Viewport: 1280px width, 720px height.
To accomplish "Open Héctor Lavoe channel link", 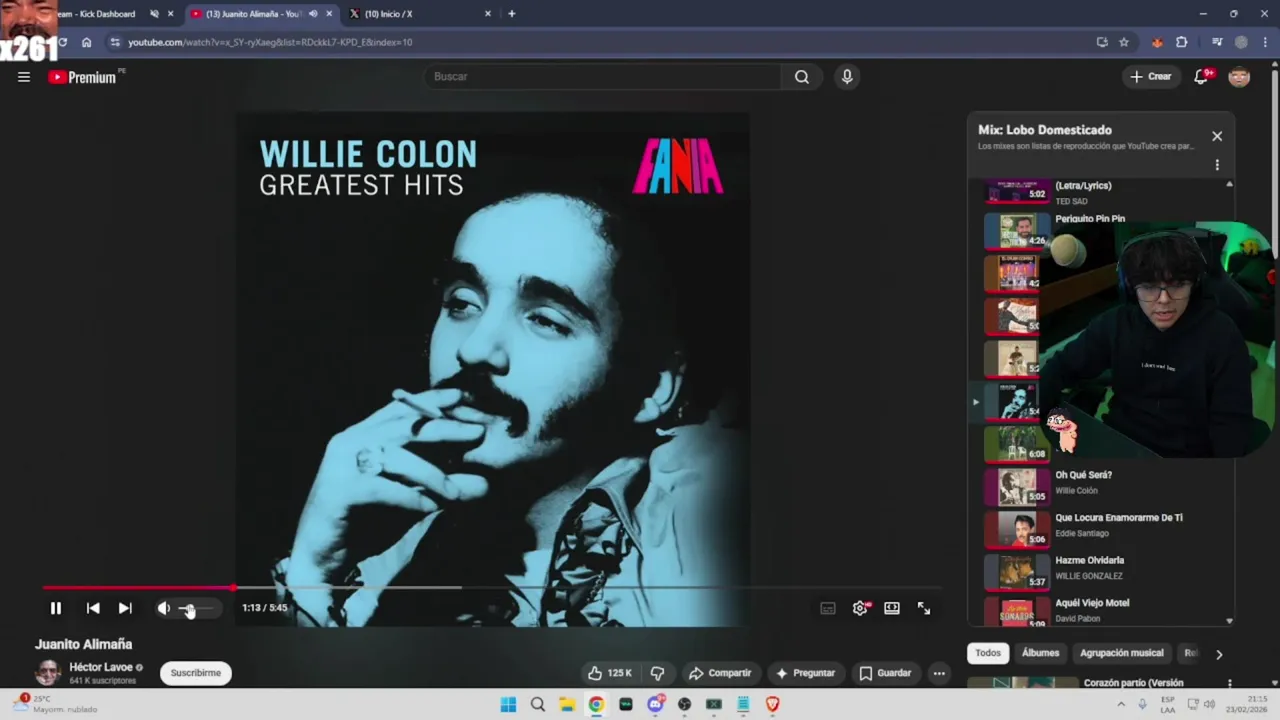I will click(x=100, y=667).
